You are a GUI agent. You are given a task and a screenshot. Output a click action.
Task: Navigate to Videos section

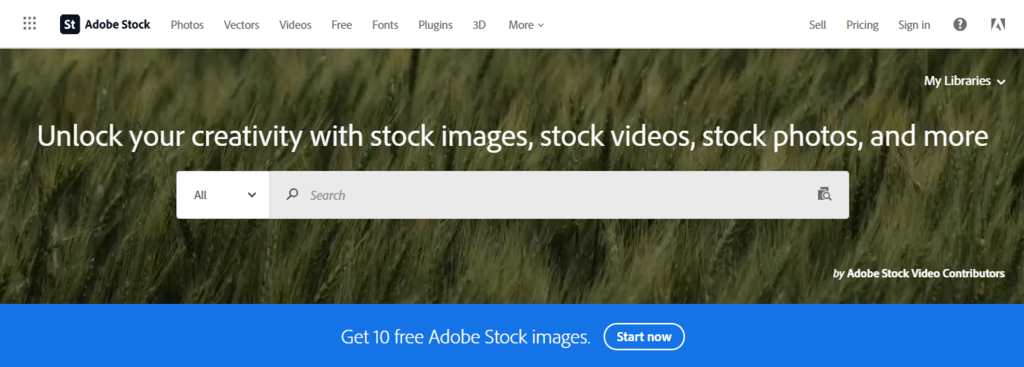pyautogui.click(x=295, y=25)
